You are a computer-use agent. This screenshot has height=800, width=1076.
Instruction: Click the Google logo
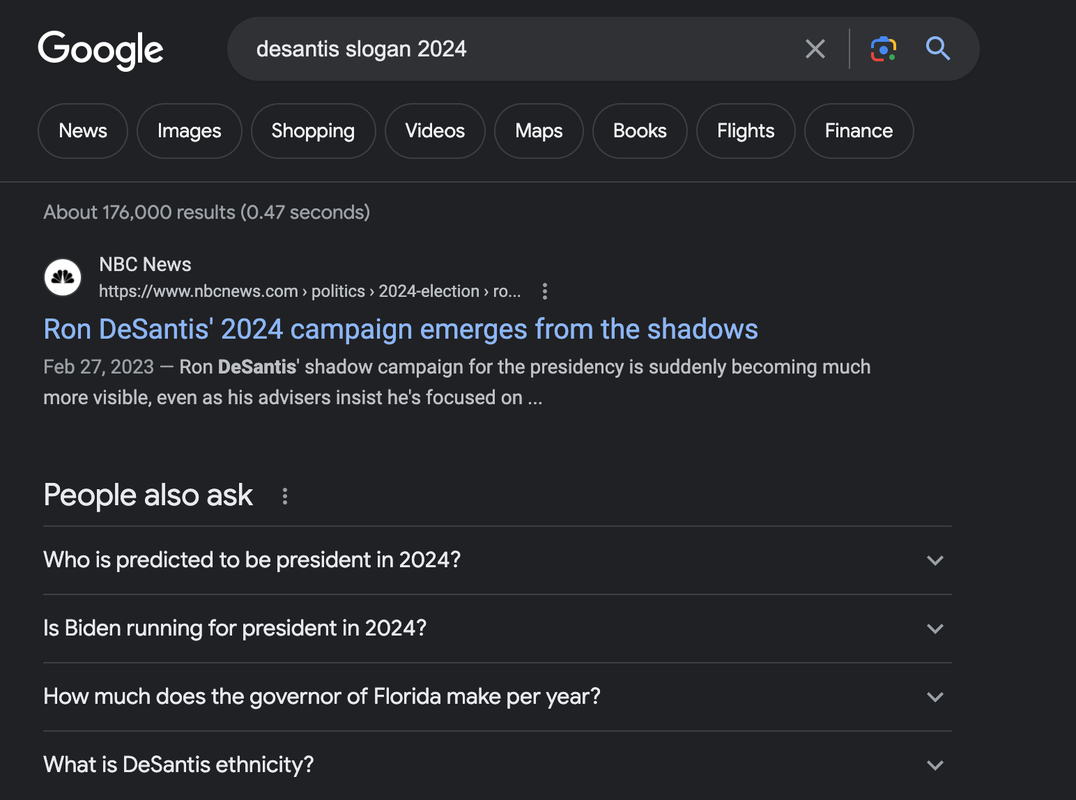tap(100, 49)
